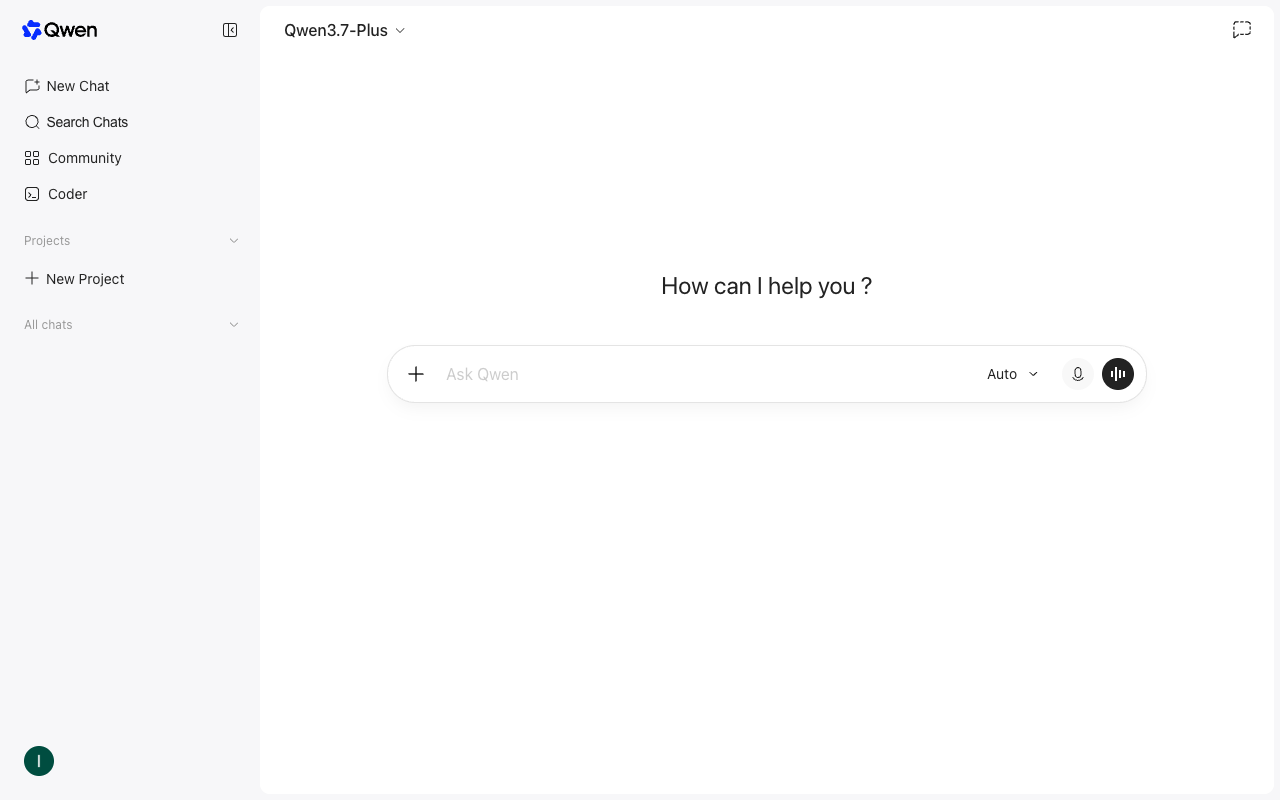Collapse the sidebar panel icon
1280x800 pixels.
230,30
